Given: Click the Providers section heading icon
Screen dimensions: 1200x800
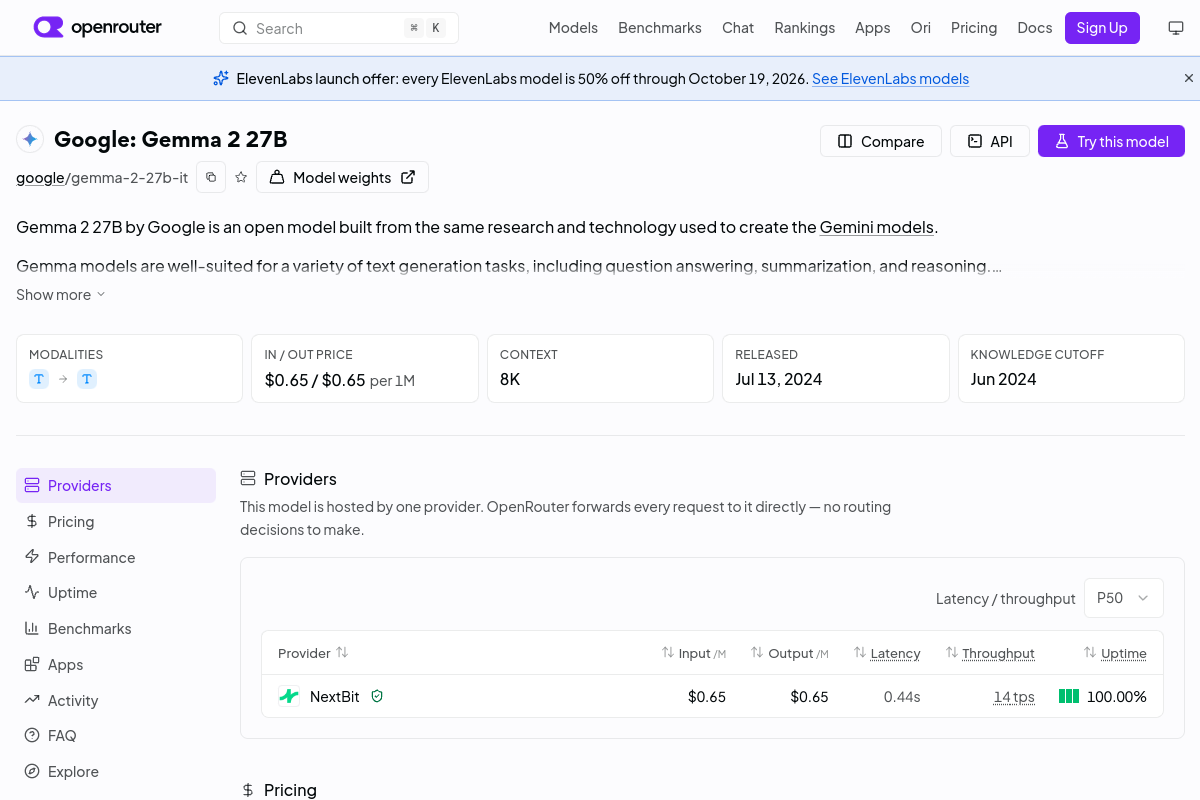Looking at the screenshot, I should 248,479.
